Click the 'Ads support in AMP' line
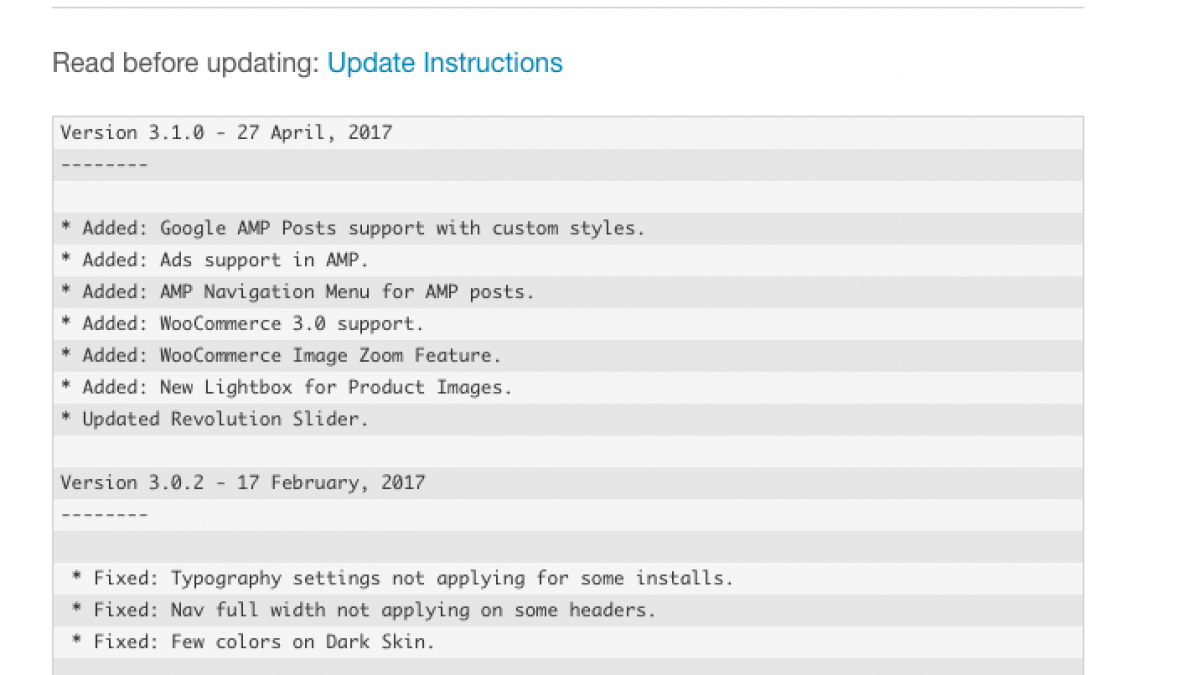This screenshot has height=675, width=1200. point(264,260)
